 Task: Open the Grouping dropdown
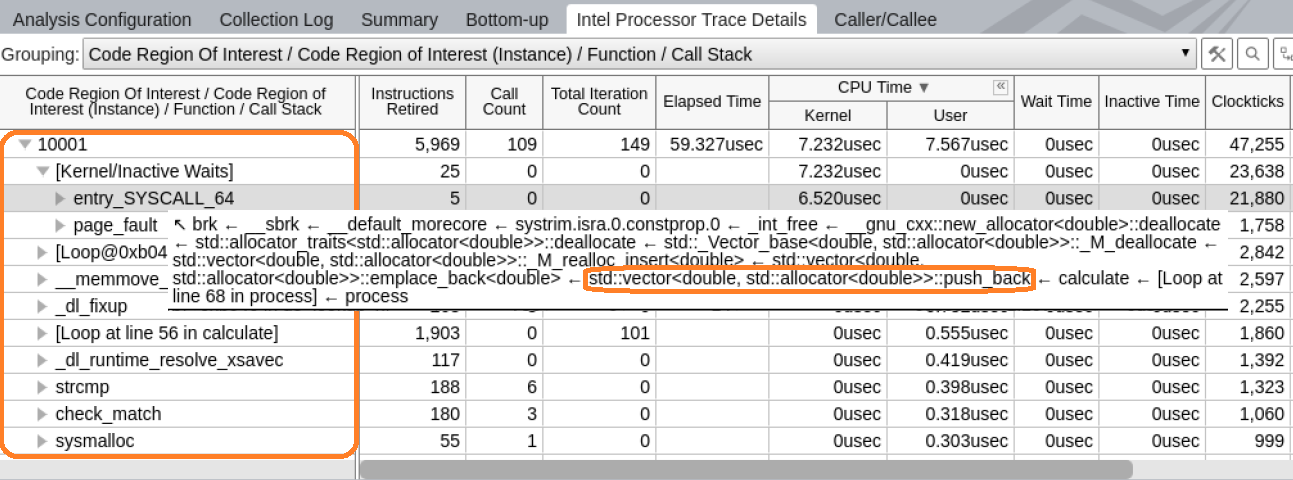point(1186,54)
